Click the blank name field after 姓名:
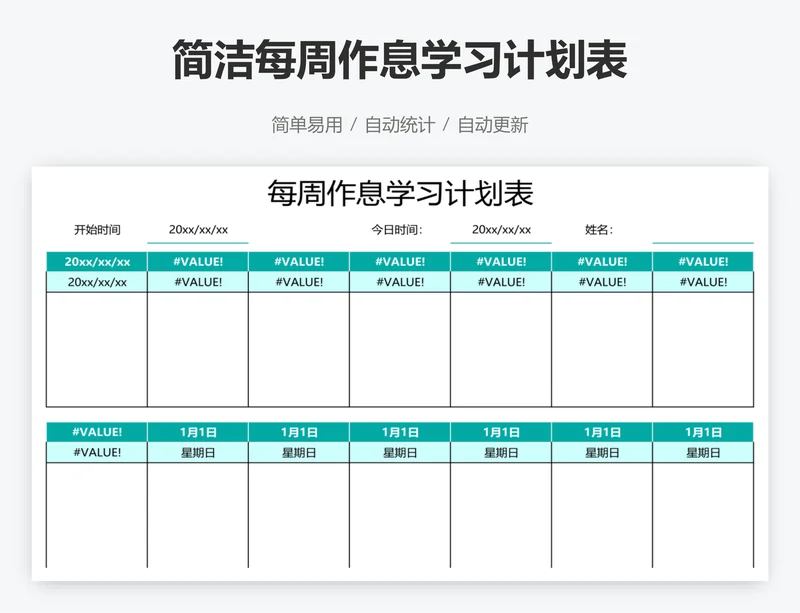The height and width of the screenshot is (613, 800). coord(703,230)
